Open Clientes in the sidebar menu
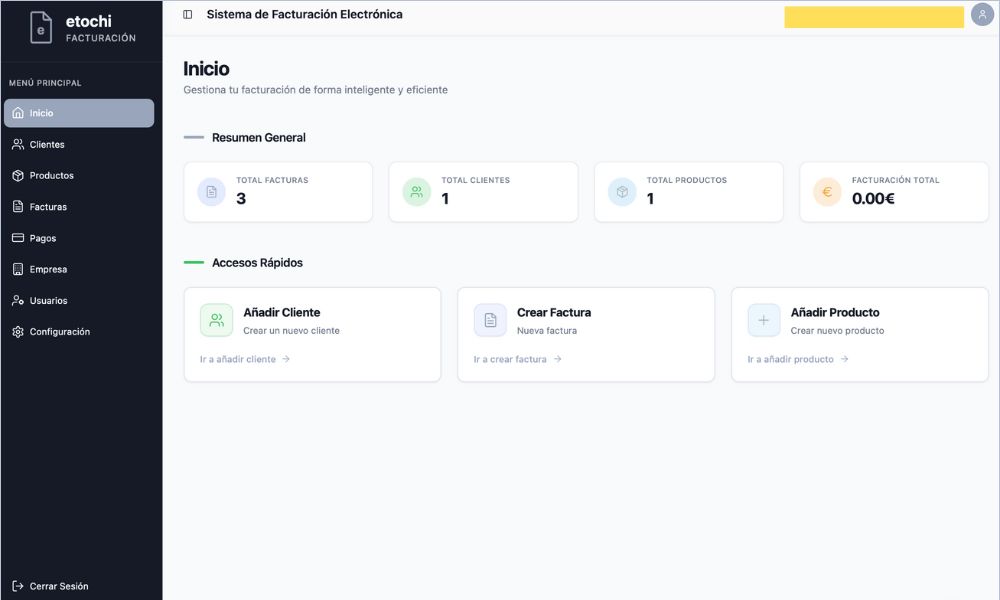This screenshot has height=600, width=1000. [47, 145]
